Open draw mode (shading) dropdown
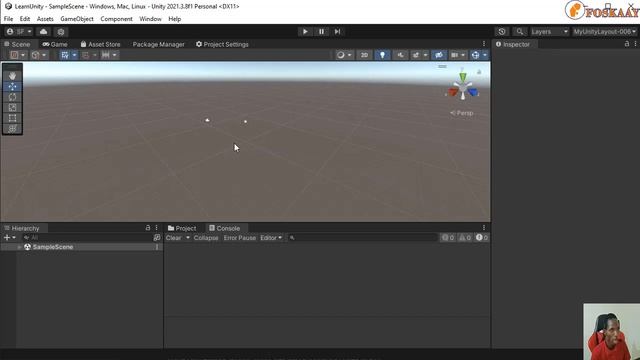The image size is (640, 360). (344, 55)
